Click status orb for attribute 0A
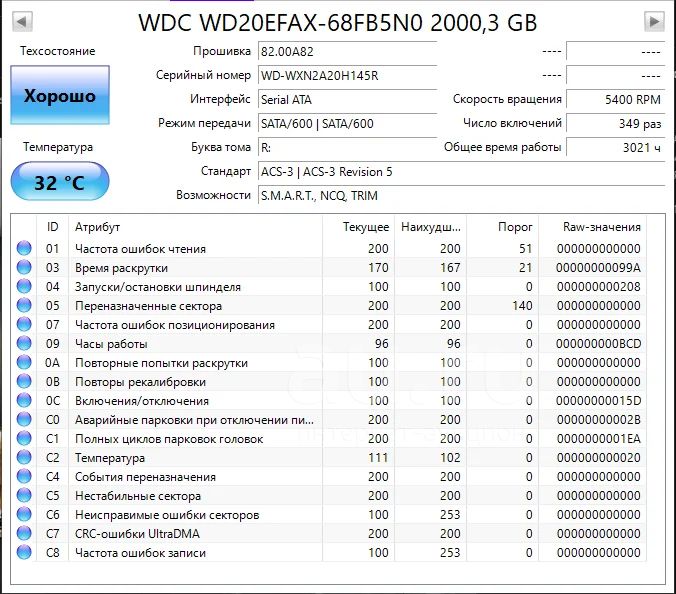The width and height of the screenshot is (676, 594). pyautogui.click(x=24, y=362)
